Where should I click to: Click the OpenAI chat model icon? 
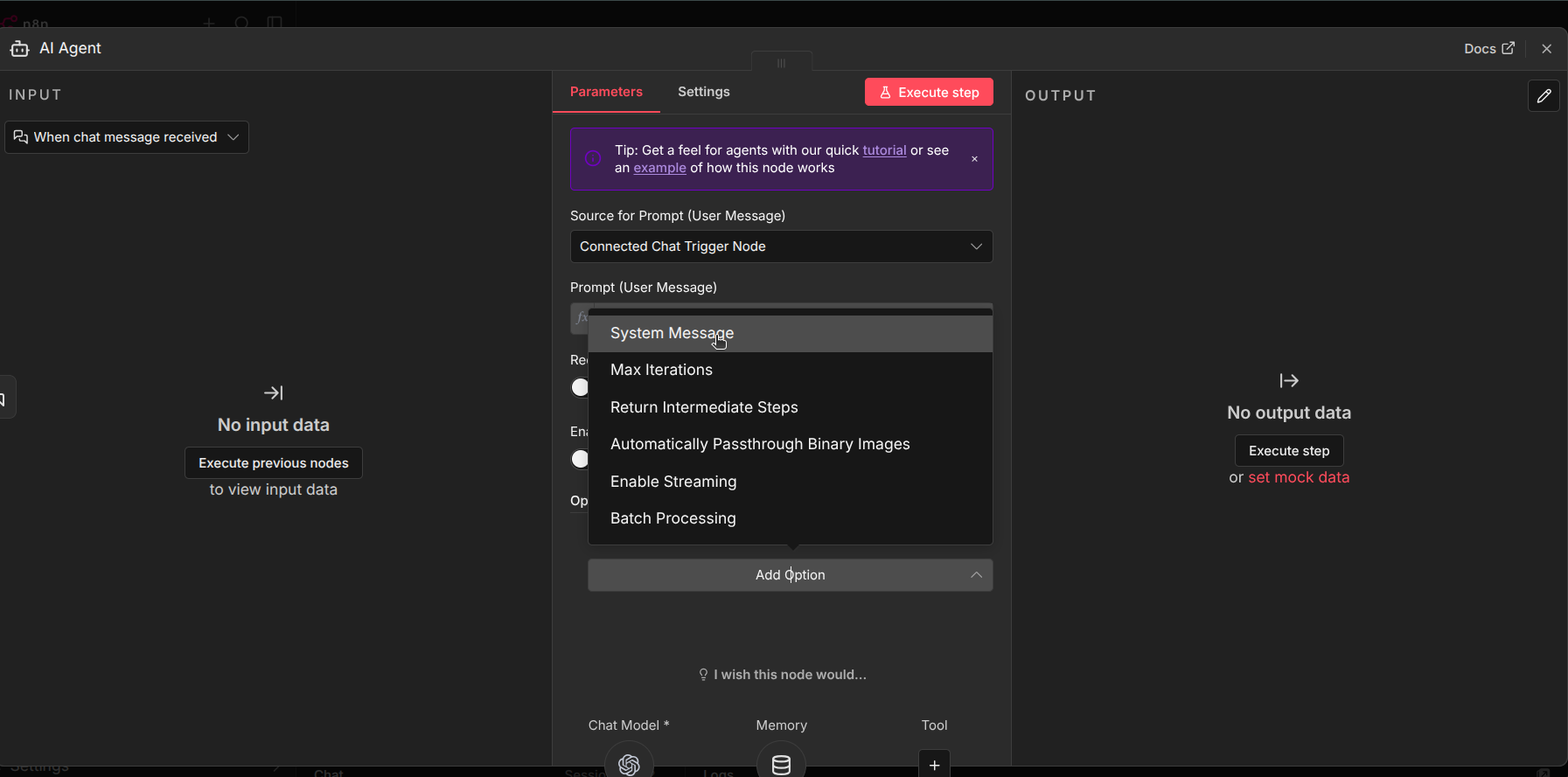pyautogui.click(x=629, y=764)
